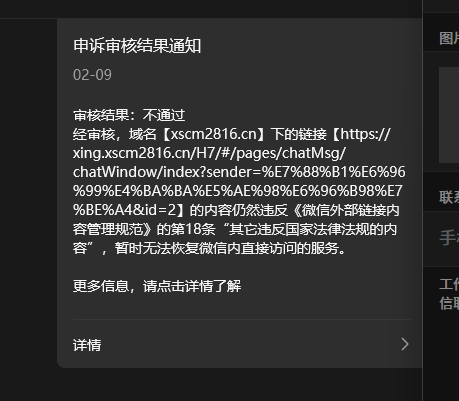The height and width of the screenshot is (401, 459).
Task: Open the gray image thumbnail in the right panel
Action: coord(449,115)
